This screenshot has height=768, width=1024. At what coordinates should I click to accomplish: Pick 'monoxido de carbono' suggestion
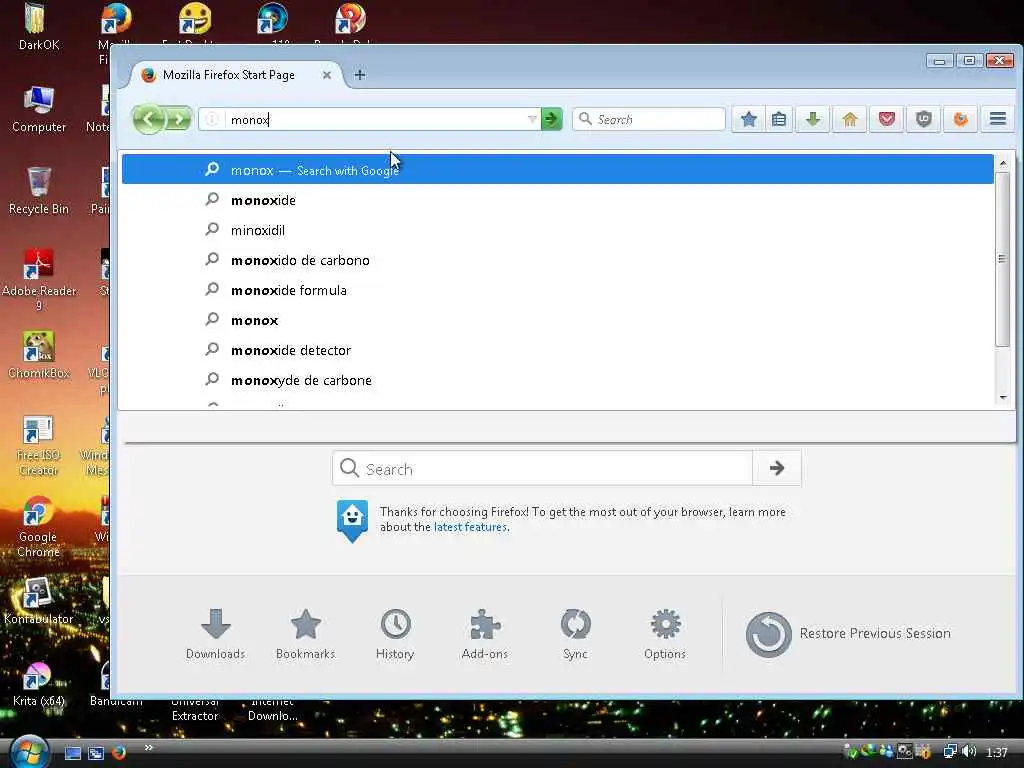(557, 260)
